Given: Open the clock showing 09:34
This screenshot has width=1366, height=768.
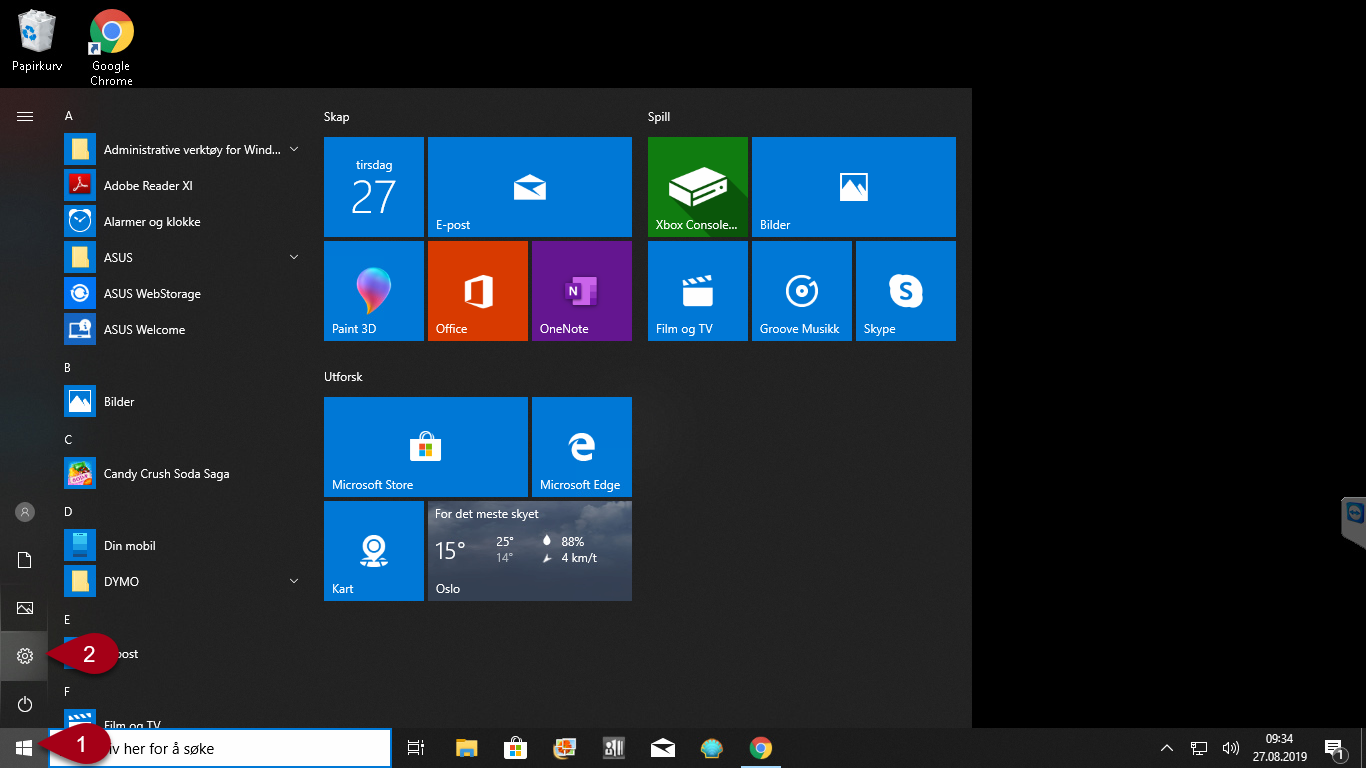Looking at the screenshot, I should coord(1279,748).
